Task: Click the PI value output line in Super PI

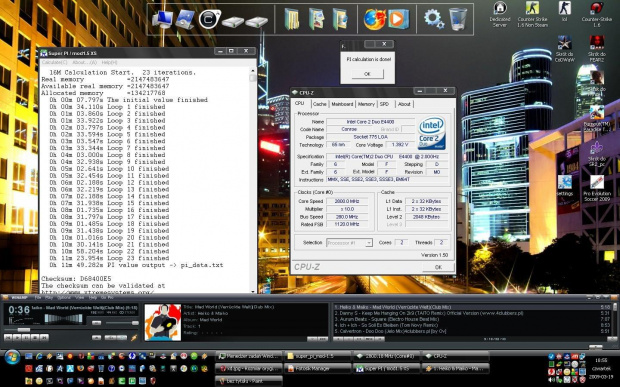Action: 136,265
